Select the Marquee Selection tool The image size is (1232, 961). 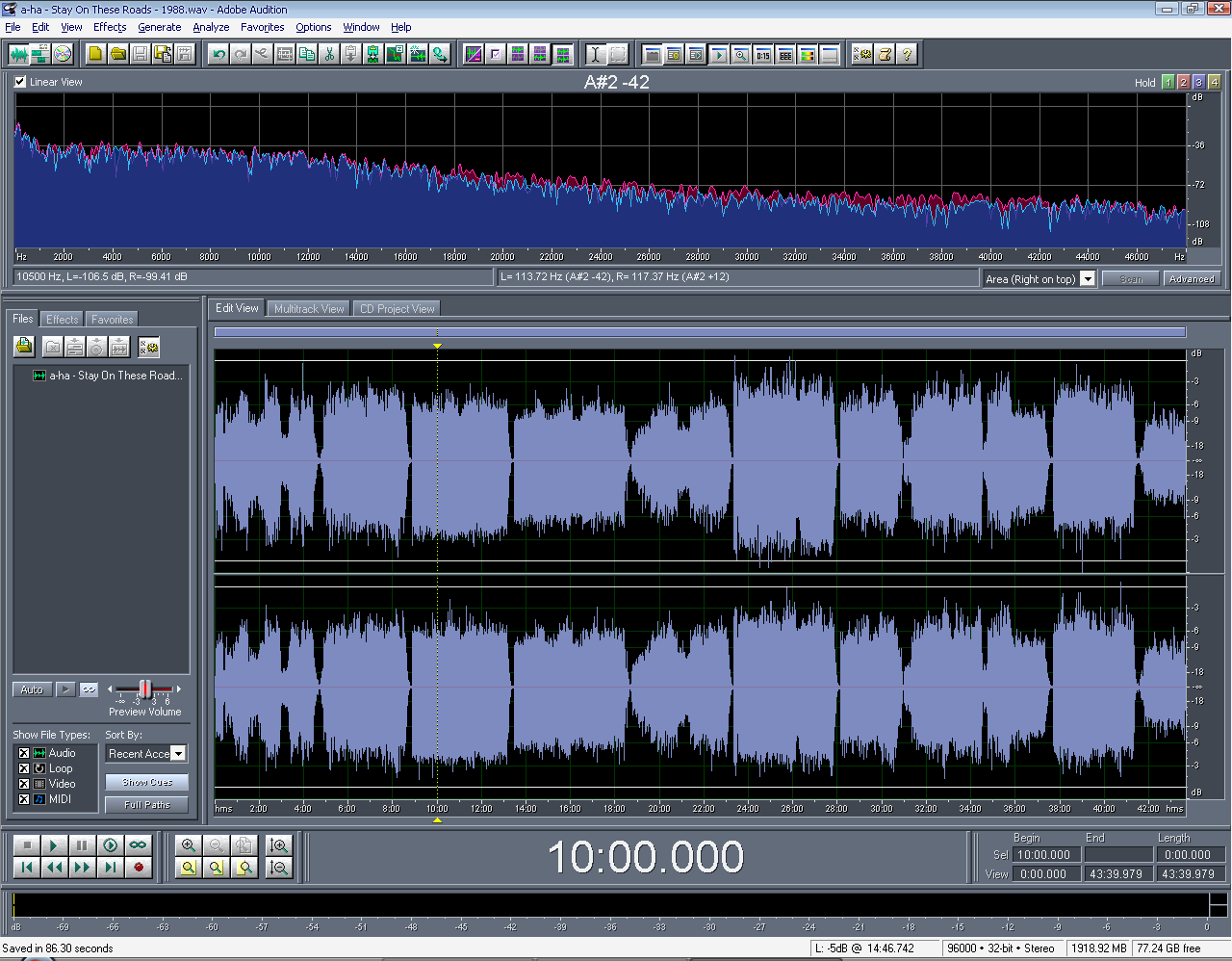point(618,55)
